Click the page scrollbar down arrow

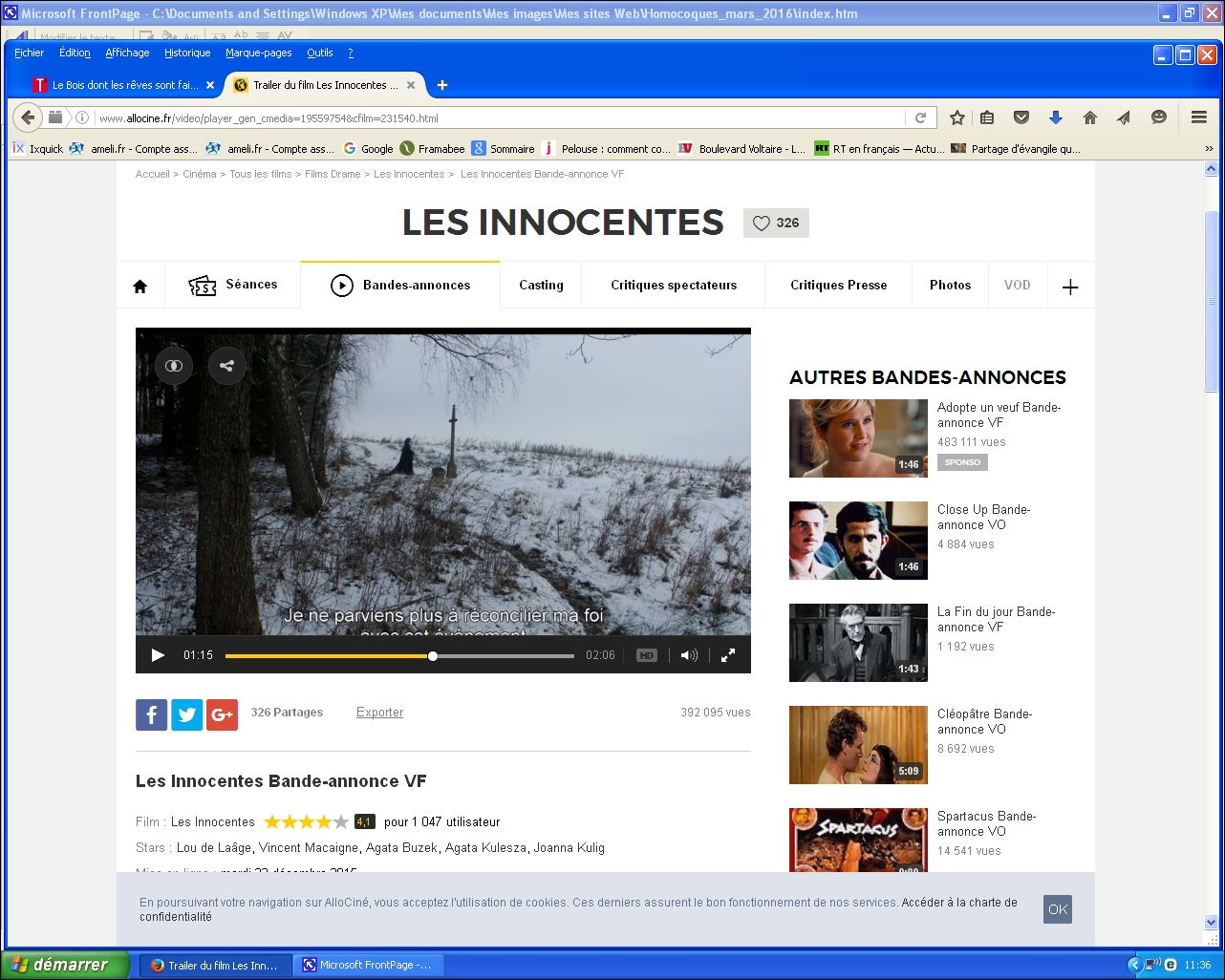tap(1212, 923)
